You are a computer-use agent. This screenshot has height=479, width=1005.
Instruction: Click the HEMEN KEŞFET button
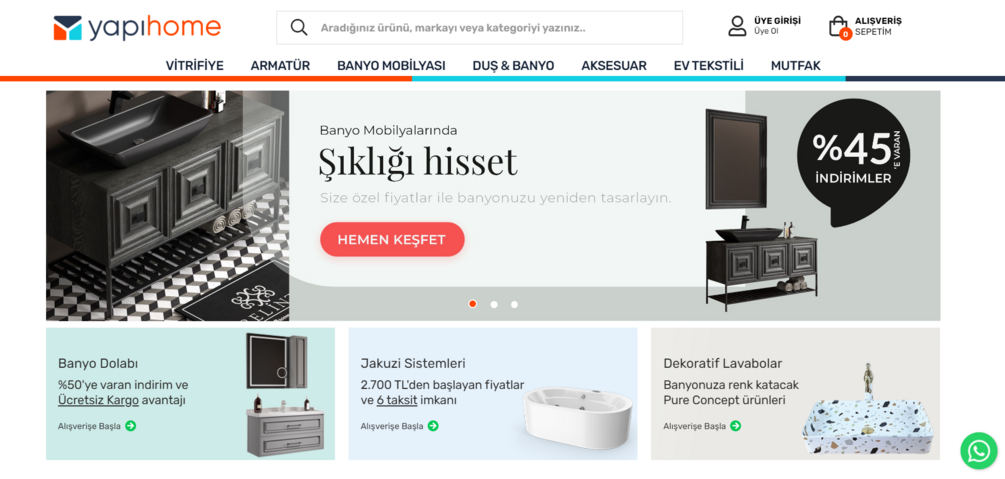tap(392, 240)
